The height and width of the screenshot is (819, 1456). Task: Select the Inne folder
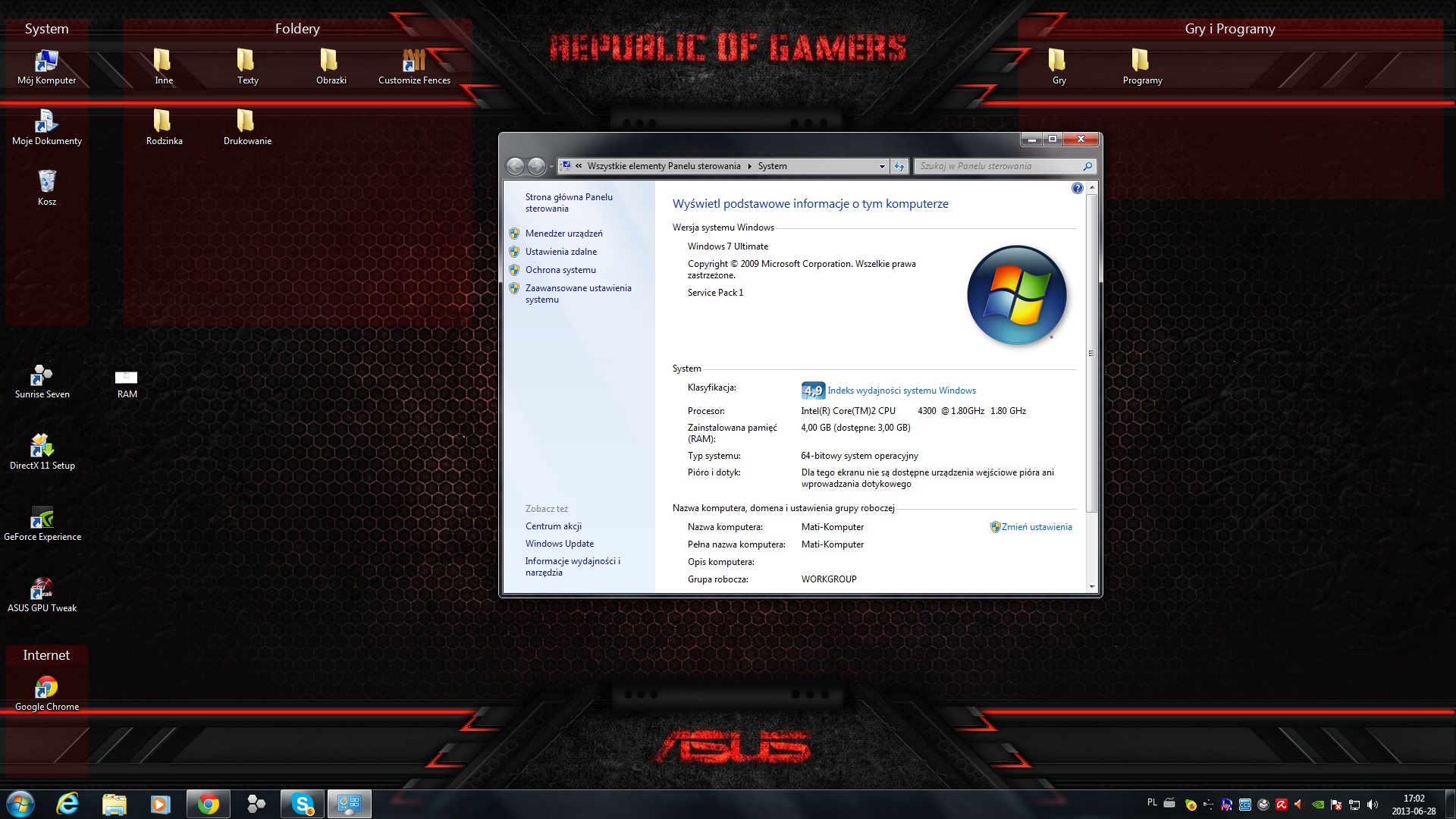pos(163,67)
